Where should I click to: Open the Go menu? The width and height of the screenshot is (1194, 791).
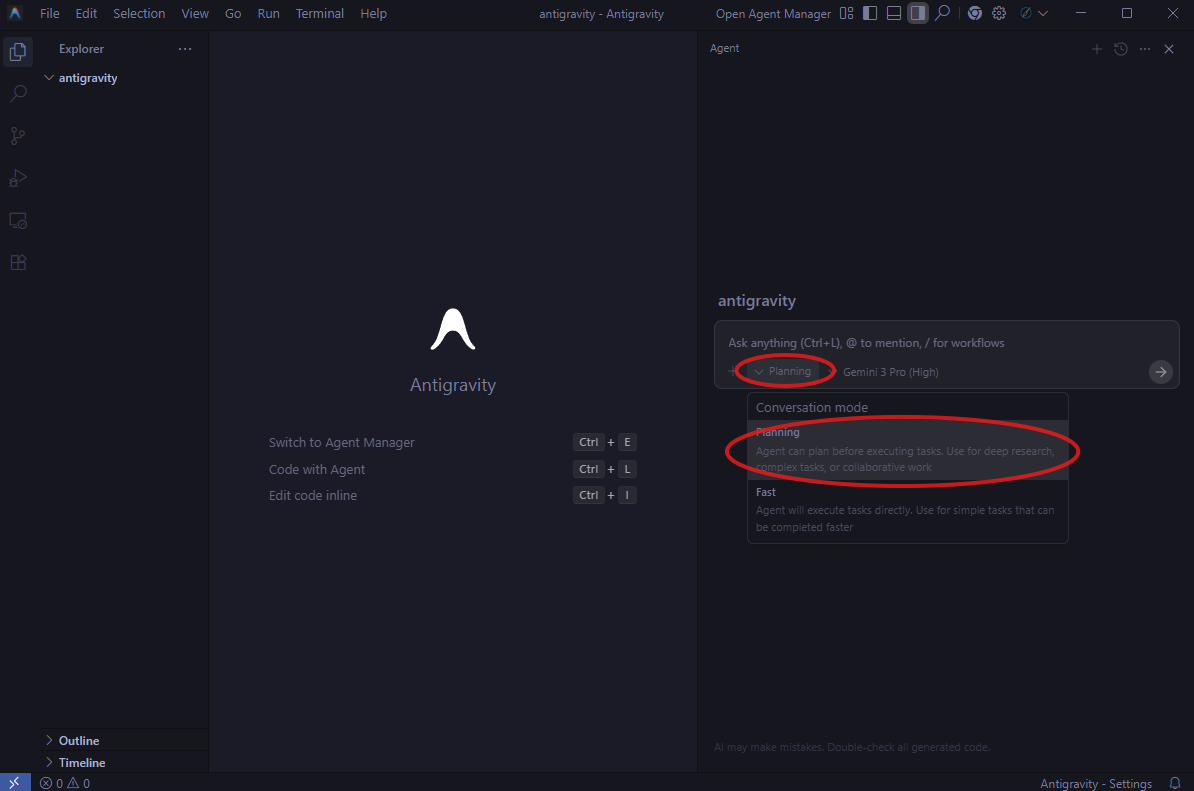click(x=233, y=13)
